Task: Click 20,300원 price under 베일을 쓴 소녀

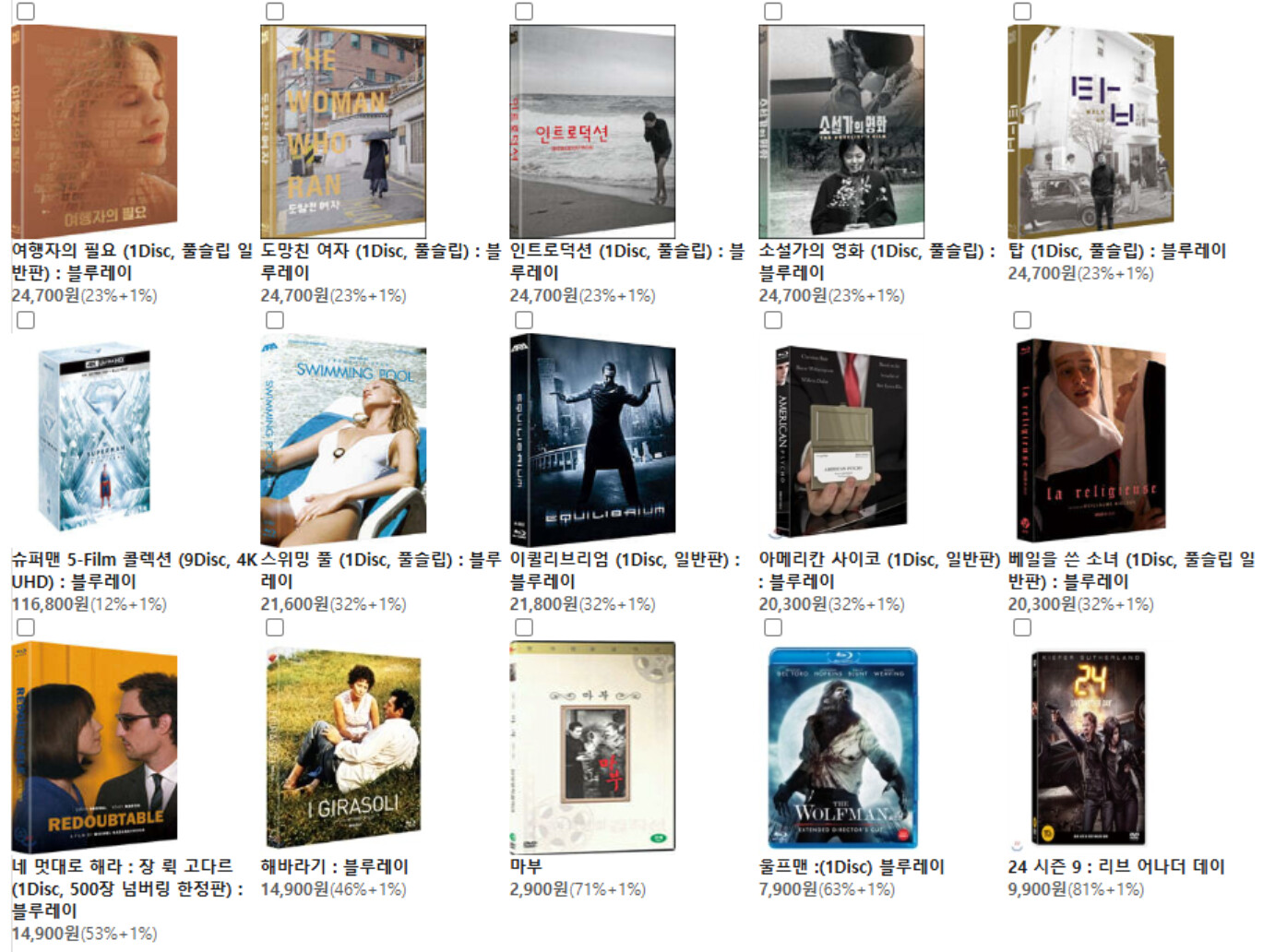Action: (x=1042, y=604)
